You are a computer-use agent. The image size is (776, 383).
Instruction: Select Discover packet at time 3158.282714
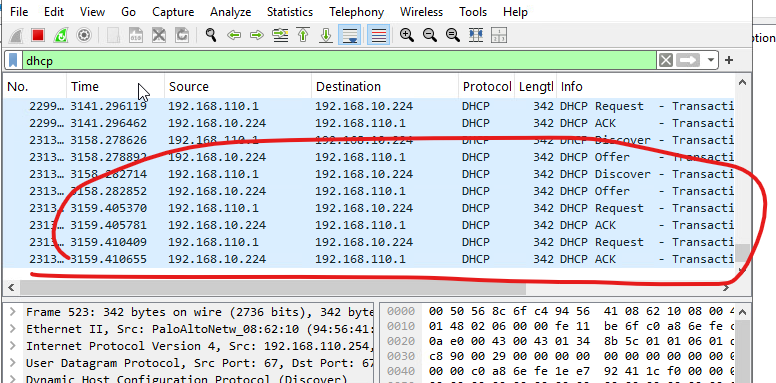click(369, 174)
